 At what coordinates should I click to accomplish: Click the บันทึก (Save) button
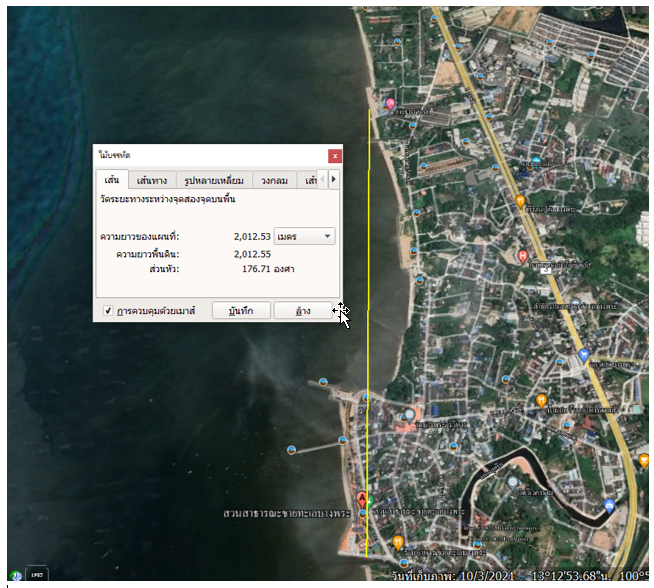[241, 311]
